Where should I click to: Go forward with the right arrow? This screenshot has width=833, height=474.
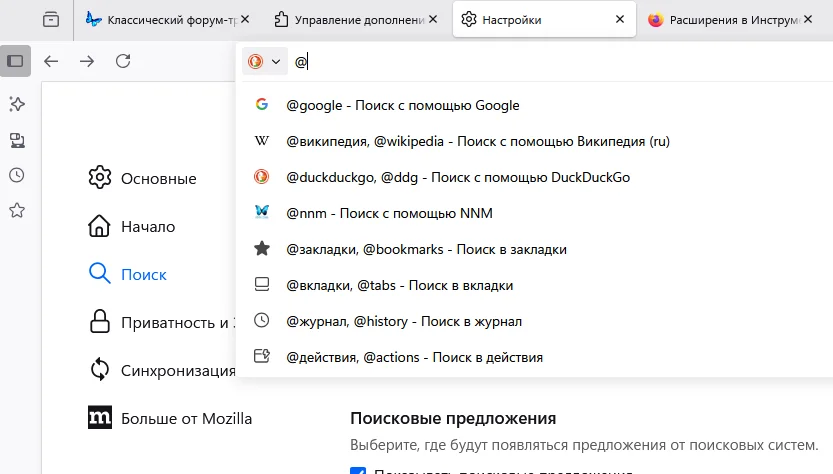[87, 61]
